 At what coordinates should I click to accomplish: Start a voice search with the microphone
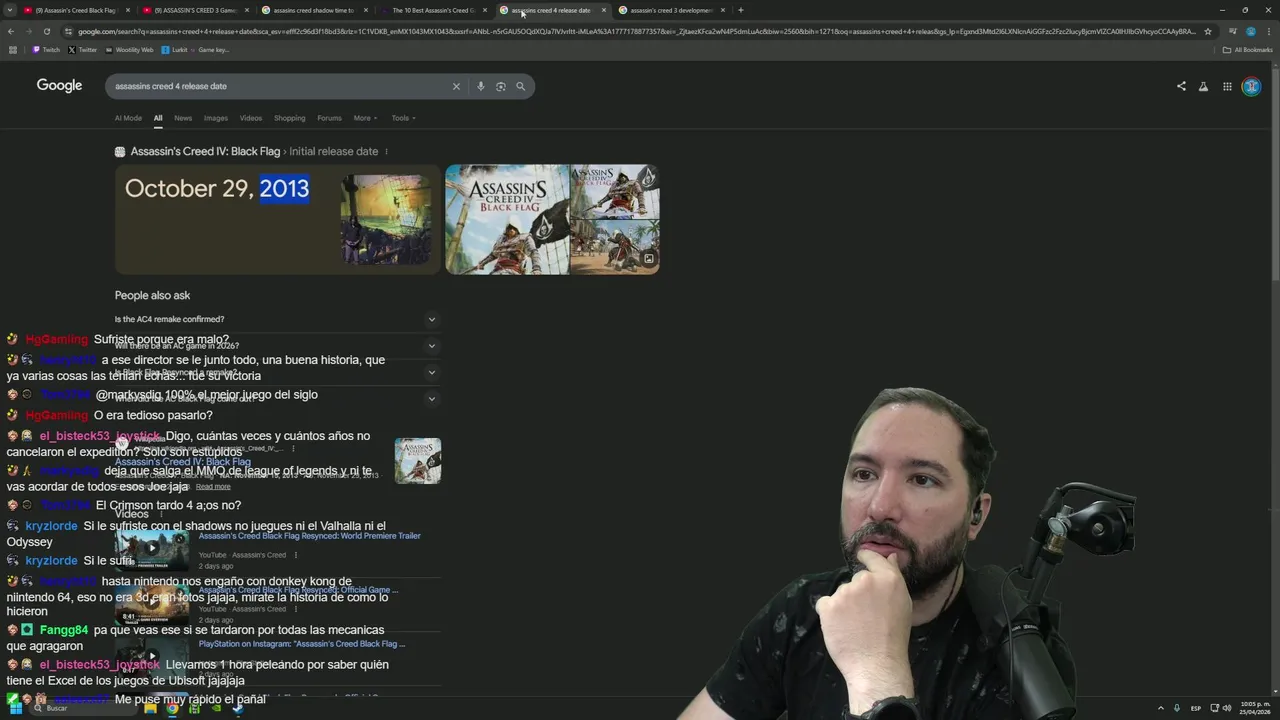coord(480,86)
